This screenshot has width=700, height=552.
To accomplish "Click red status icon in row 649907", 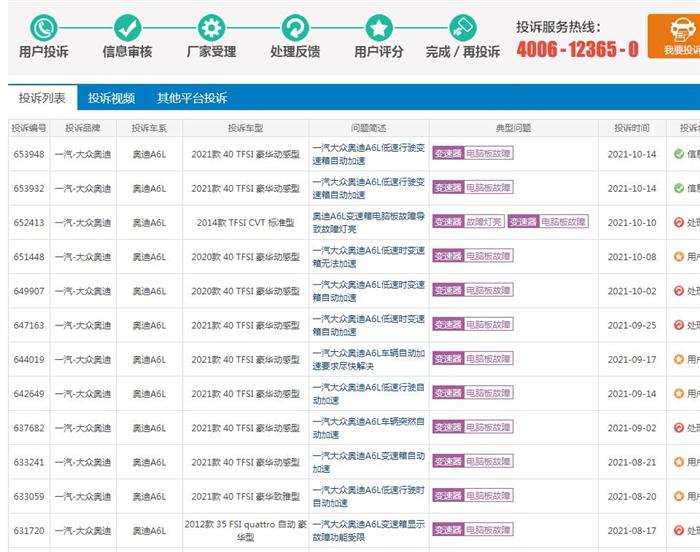I will click(x=679, y=291).
